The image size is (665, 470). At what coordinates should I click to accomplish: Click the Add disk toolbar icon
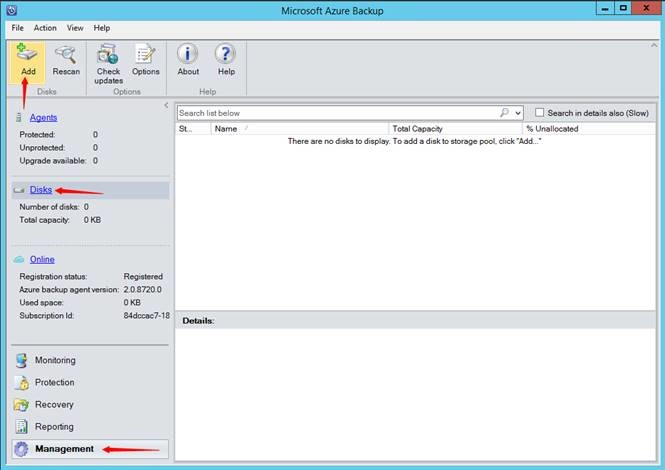pyautogui.click(x=28, y=59)
